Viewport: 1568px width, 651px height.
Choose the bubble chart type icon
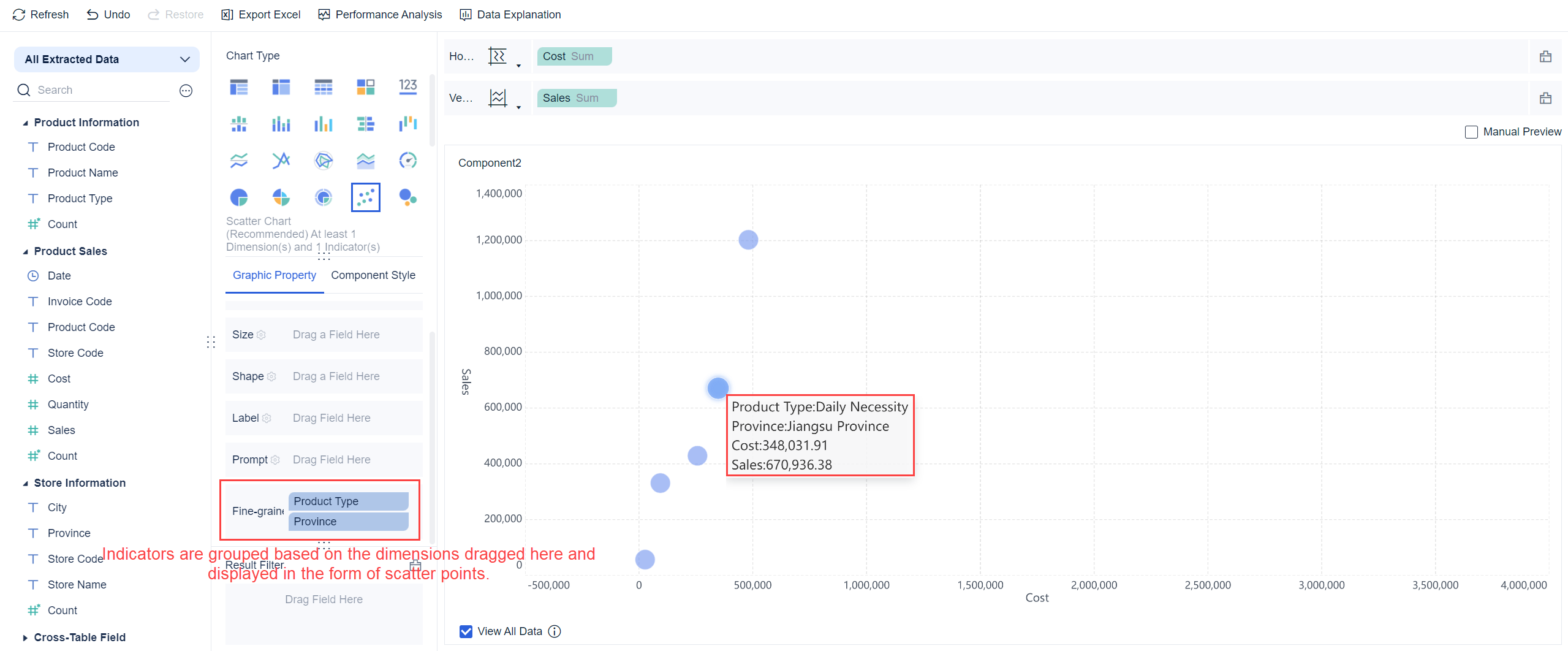(x=407, y=197)
